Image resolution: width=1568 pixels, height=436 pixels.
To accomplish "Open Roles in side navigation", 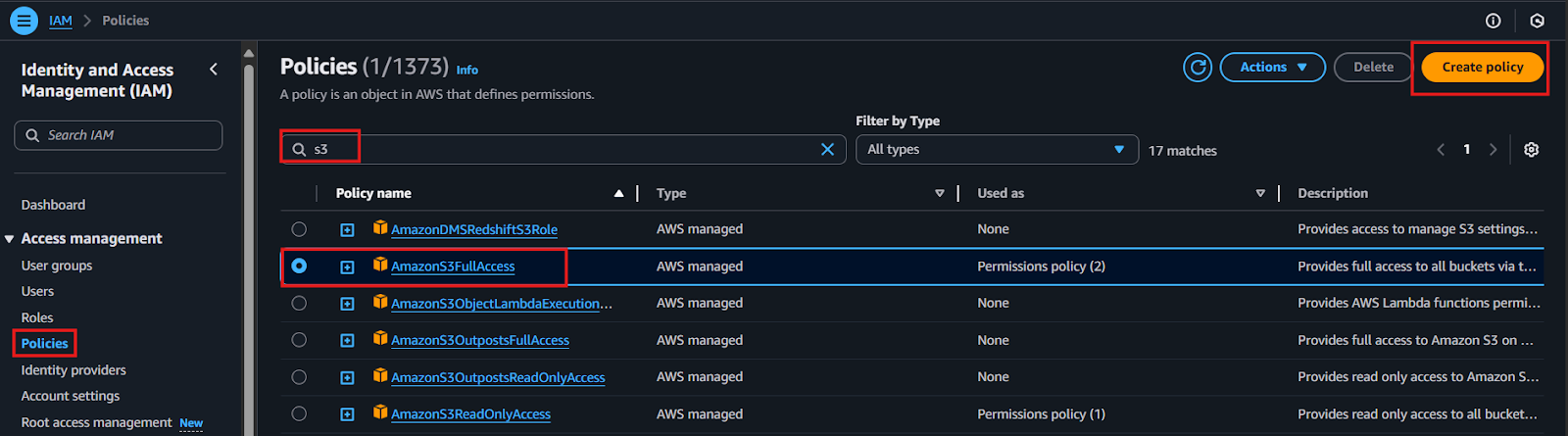I will click(37, 317).
